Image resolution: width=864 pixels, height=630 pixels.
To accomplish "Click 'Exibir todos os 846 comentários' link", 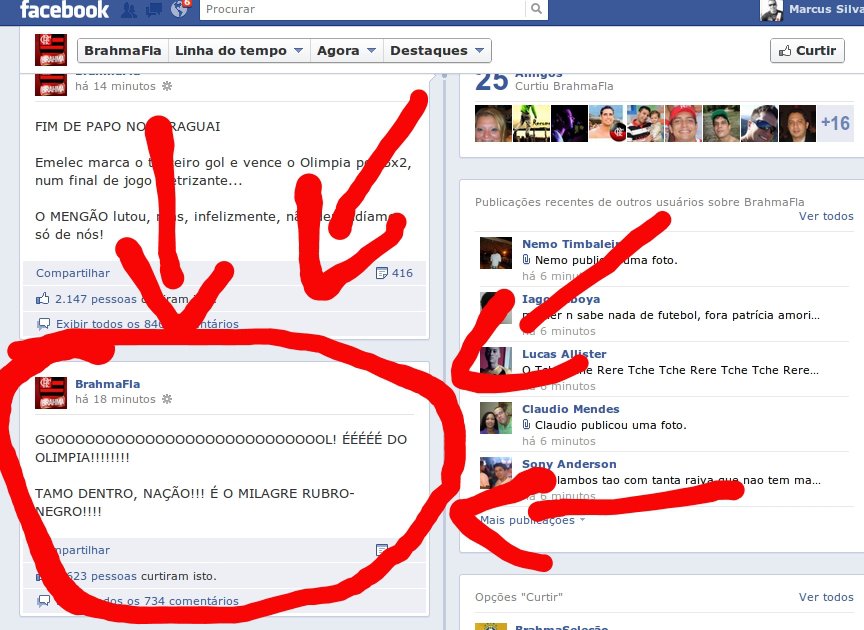I will [146, 324].
